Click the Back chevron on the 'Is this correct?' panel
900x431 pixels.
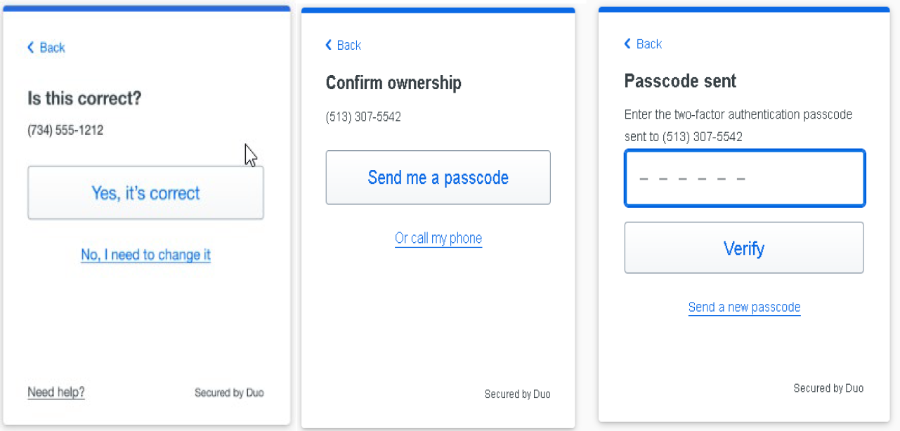click(31, 48)
